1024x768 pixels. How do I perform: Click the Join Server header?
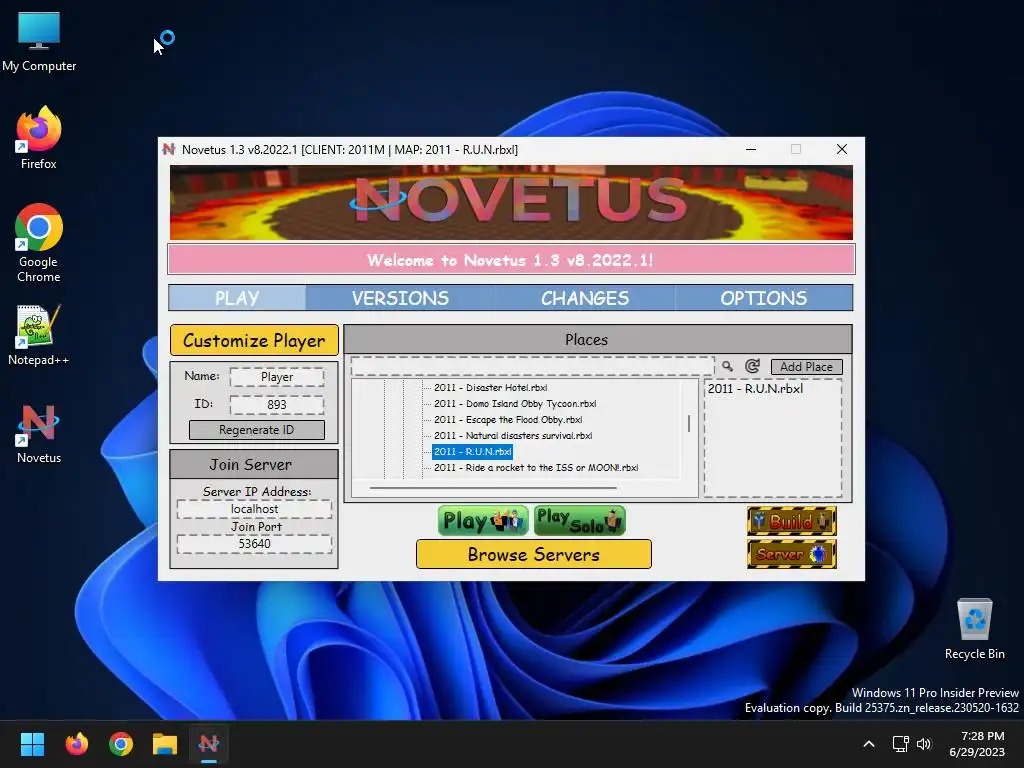point(254,464)
